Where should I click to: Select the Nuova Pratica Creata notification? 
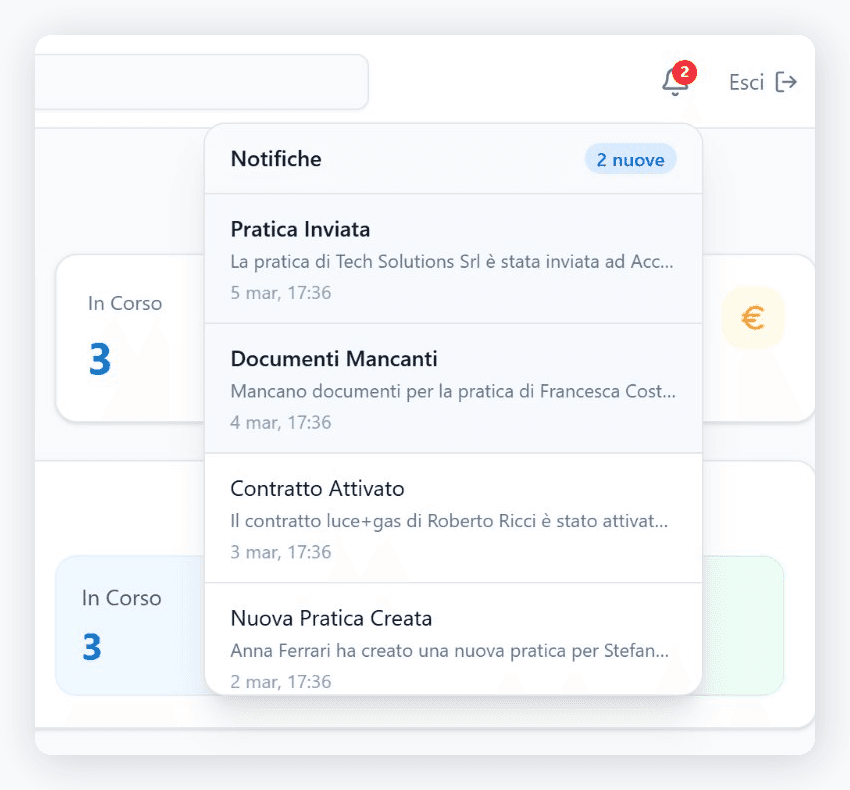pos(330,618)
